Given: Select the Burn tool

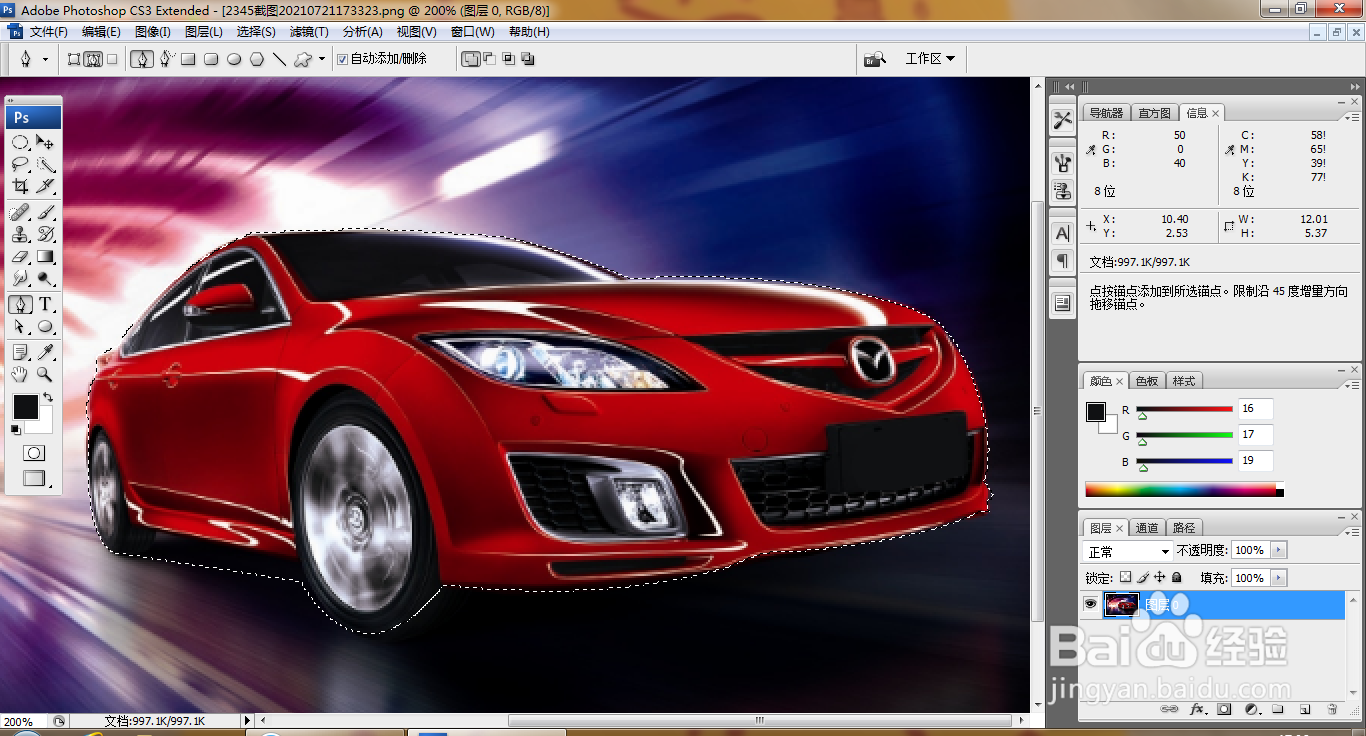Looking at the screenshot, I should pyautogui.click(x=45, y=279).
